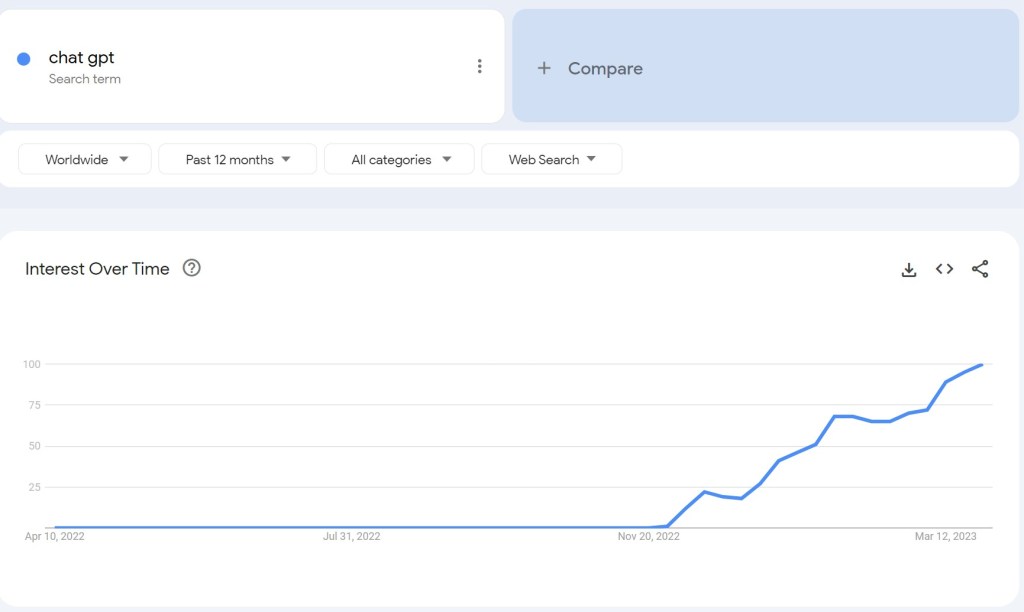Open the Web Search type dropdown

(551, 159)
